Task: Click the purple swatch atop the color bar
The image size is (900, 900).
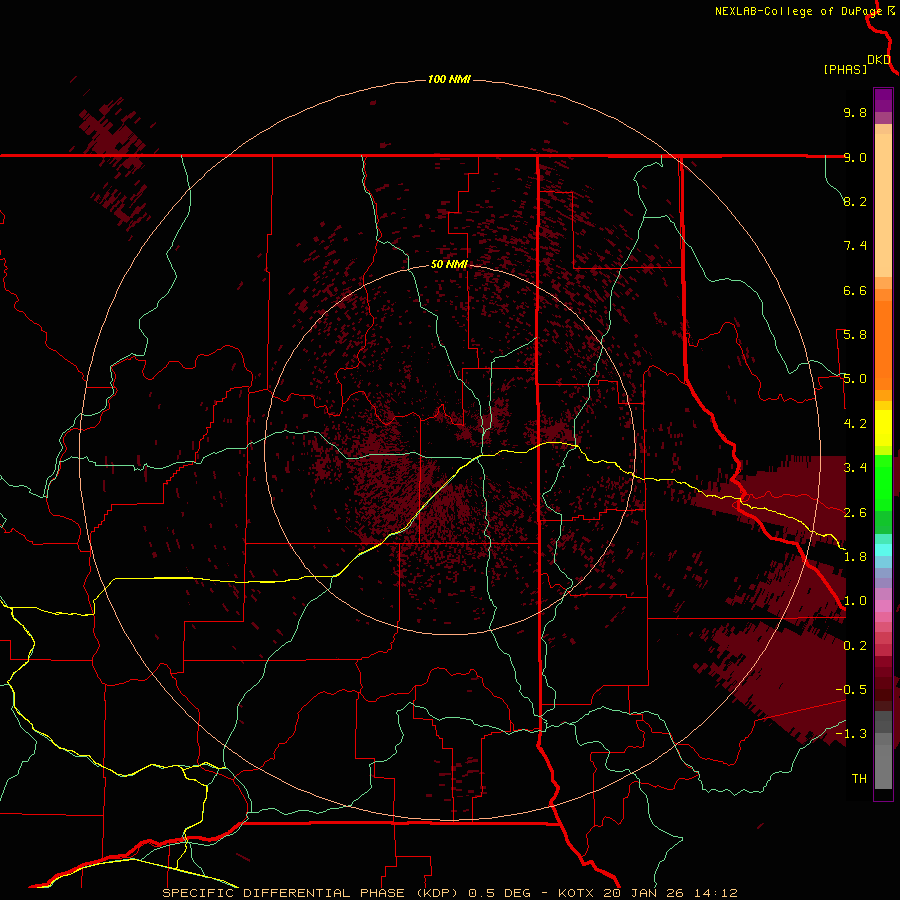Action: click(883, 100)
